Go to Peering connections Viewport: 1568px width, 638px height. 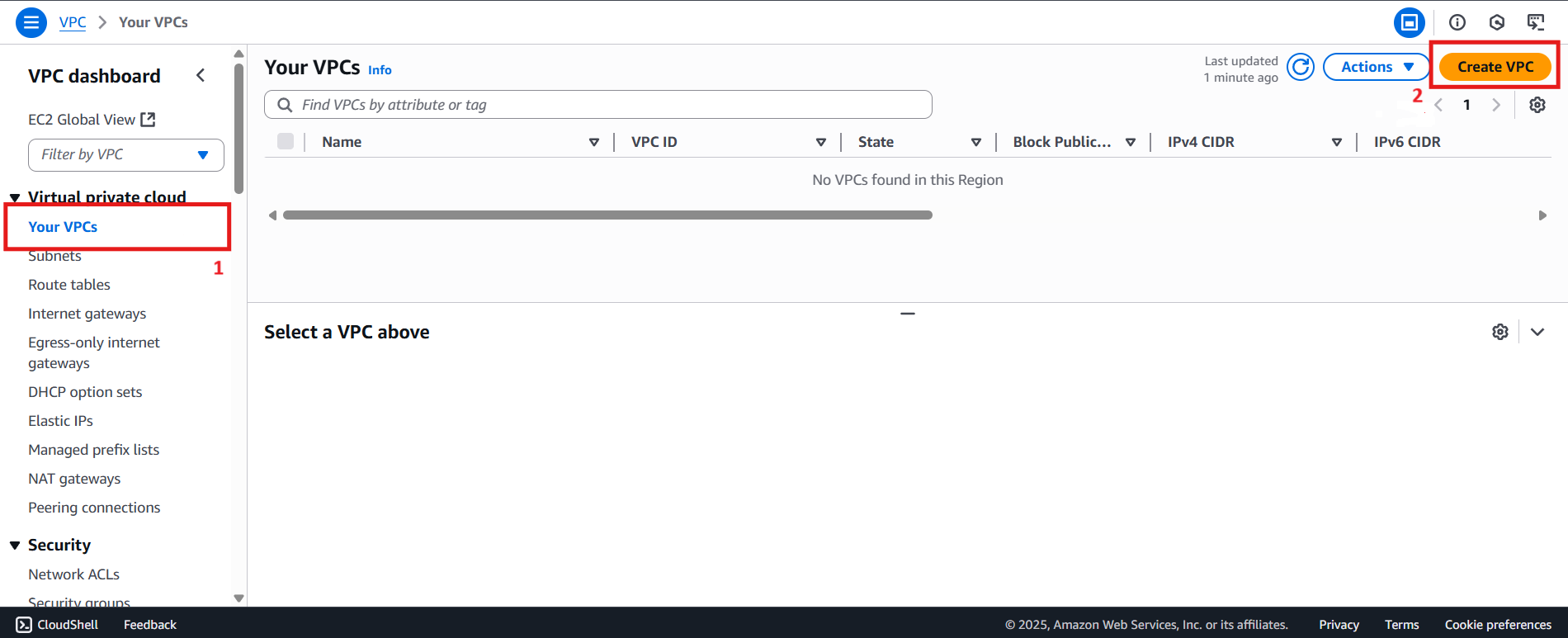coord(94,508)
